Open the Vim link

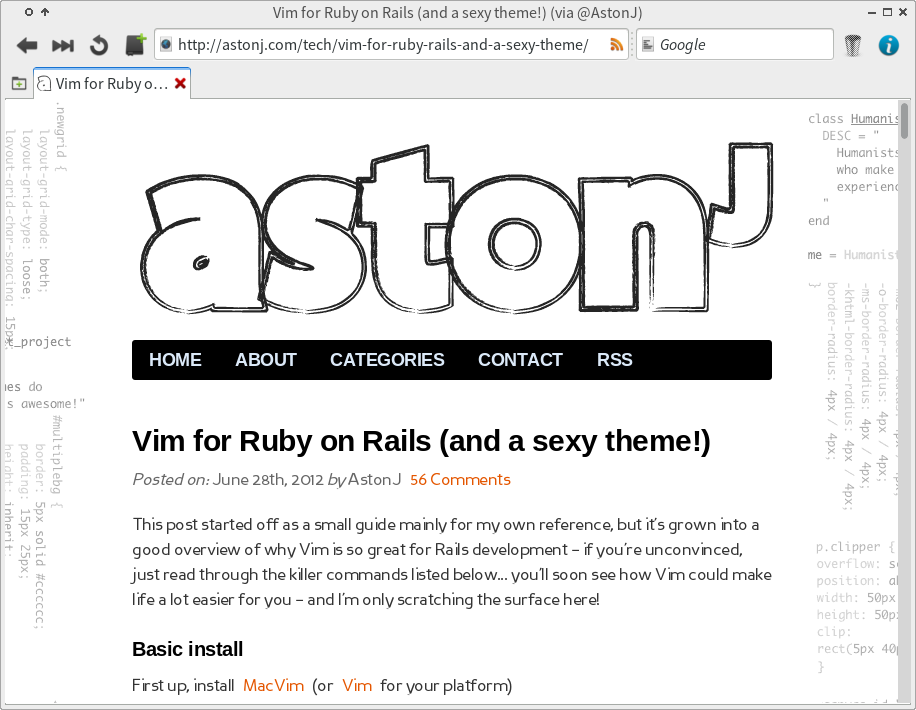tap(357, 685)
